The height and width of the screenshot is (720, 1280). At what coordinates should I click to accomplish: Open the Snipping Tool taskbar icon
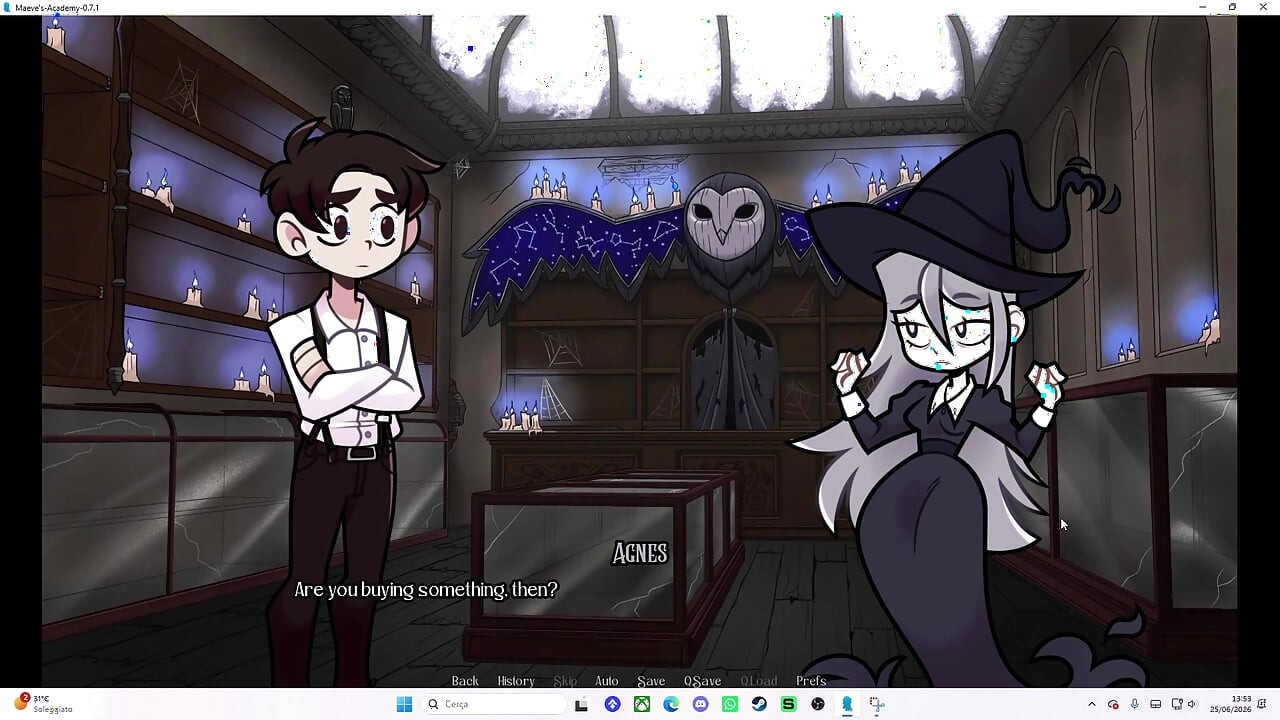tap(876, 704)
